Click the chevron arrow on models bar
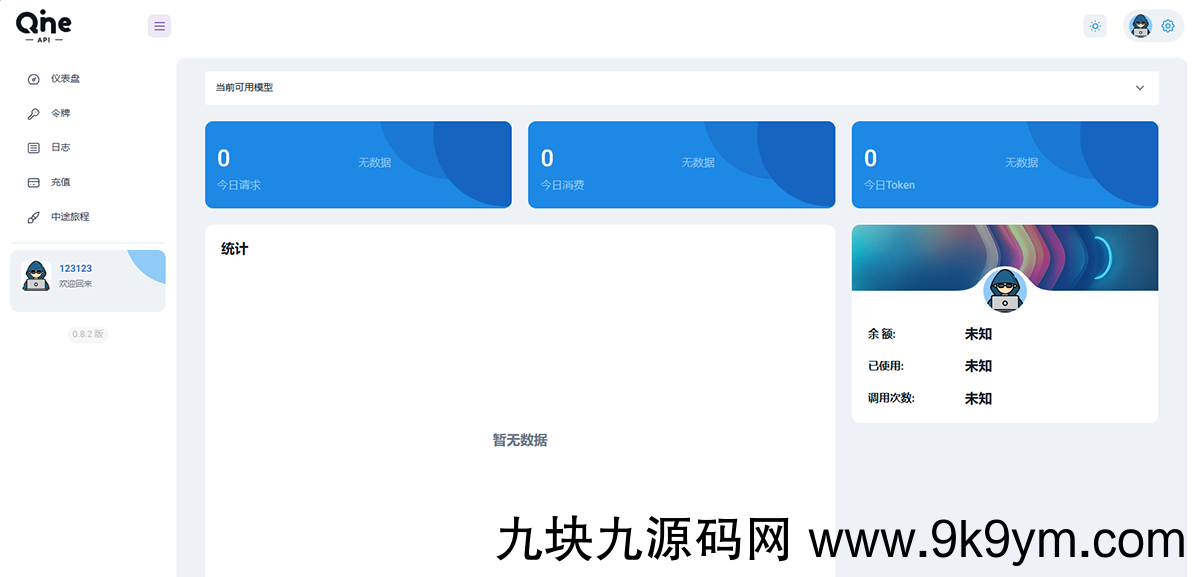Screen dimensions: 1198x577 tap(1139, 88)
